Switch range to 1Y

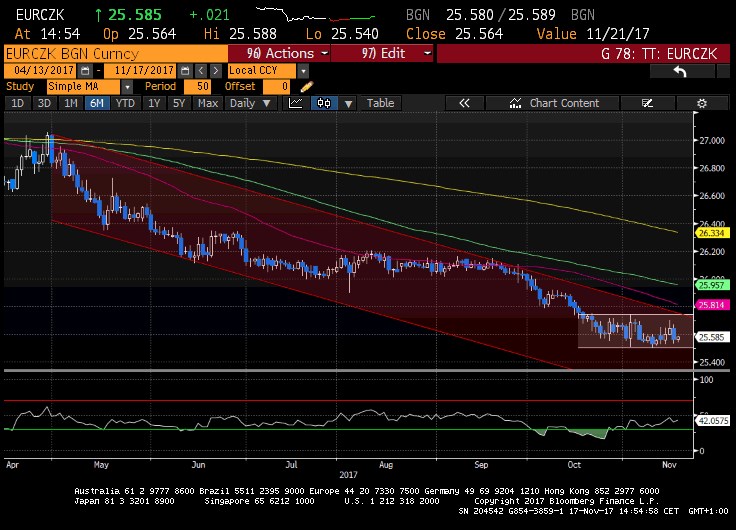tap(154, 103)
